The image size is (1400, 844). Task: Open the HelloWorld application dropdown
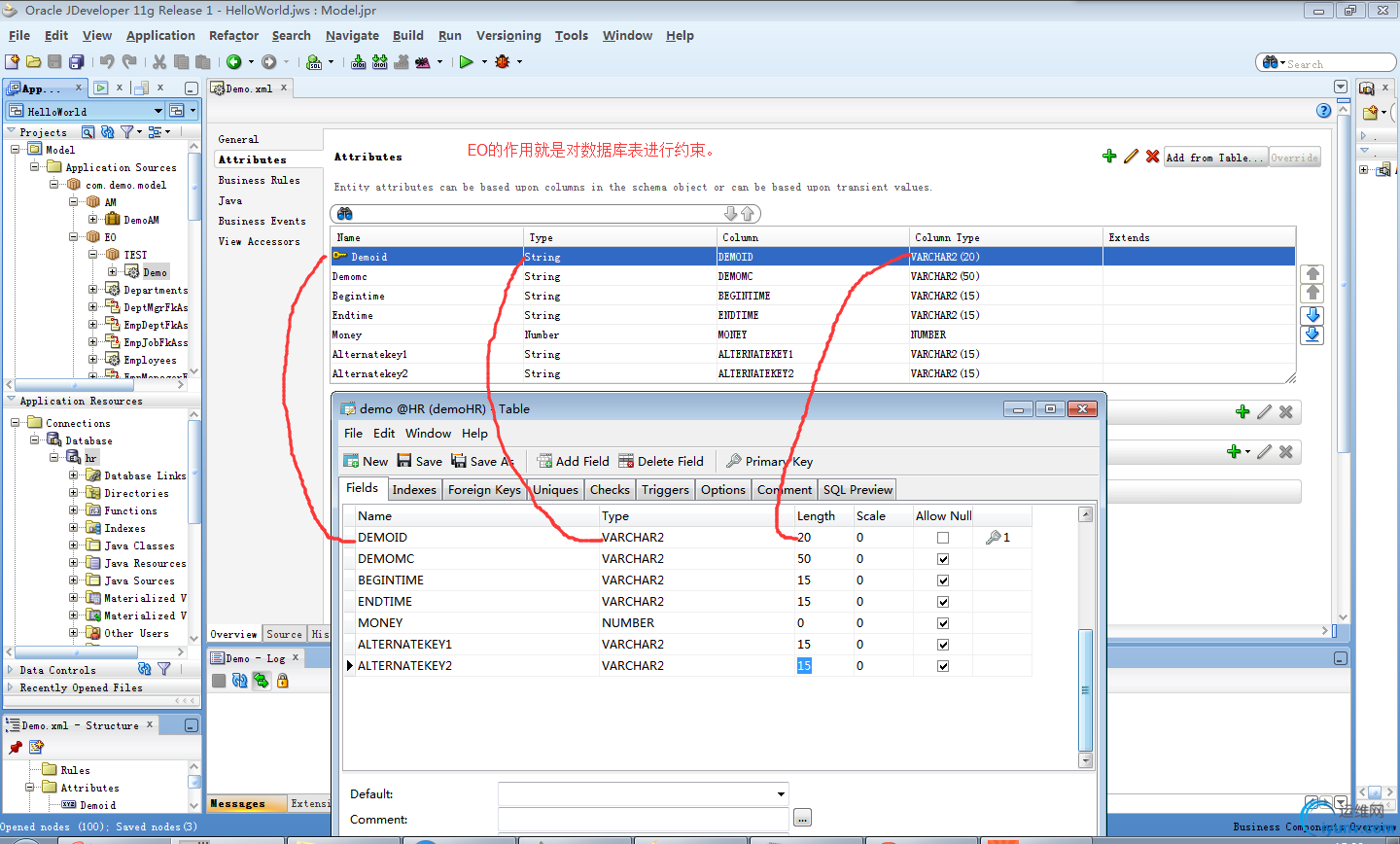pyautogui.click(x=158, y=111)
